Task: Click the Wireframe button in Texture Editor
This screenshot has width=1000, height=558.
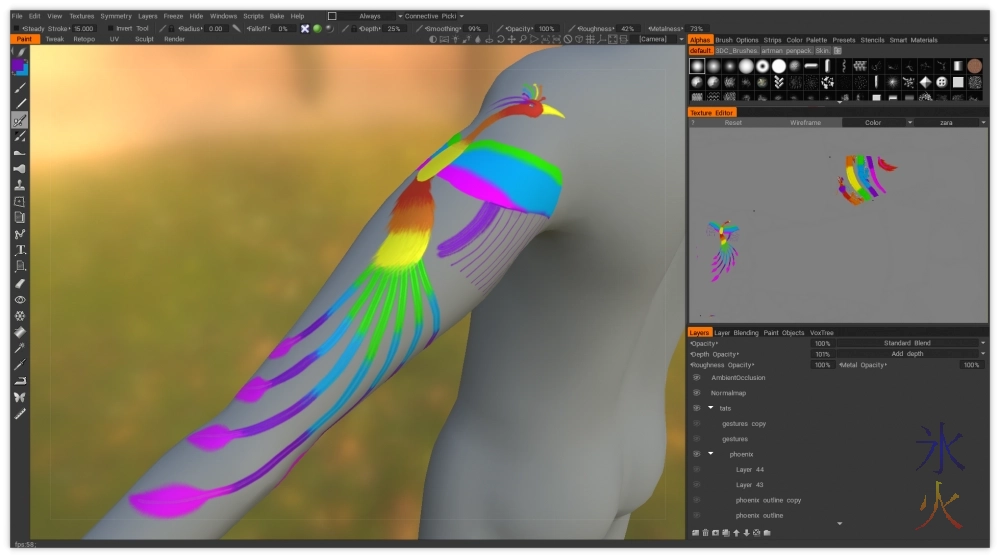Action: (804, 122)
